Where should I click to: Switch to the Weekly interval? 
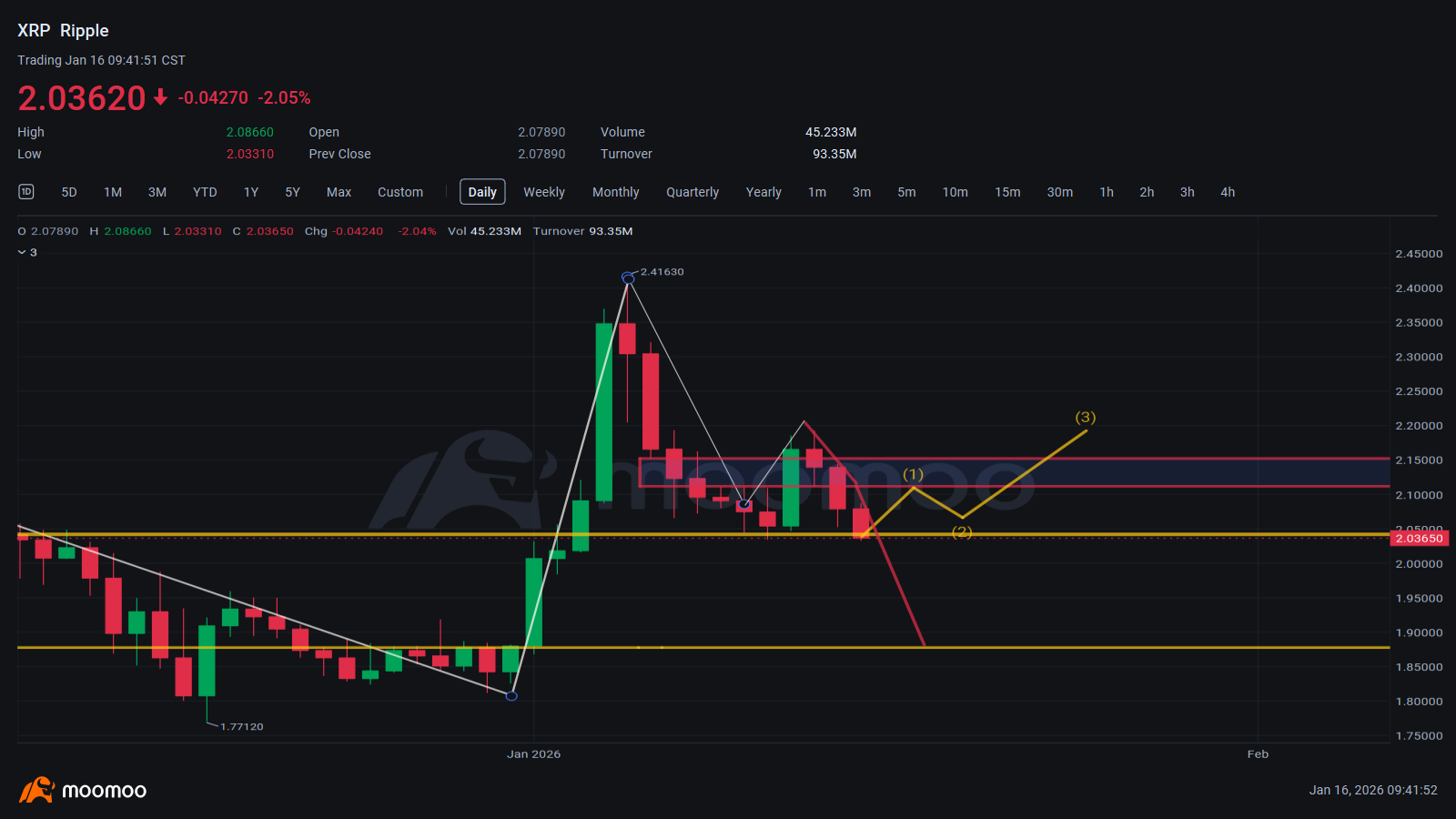tap(544, 192)
